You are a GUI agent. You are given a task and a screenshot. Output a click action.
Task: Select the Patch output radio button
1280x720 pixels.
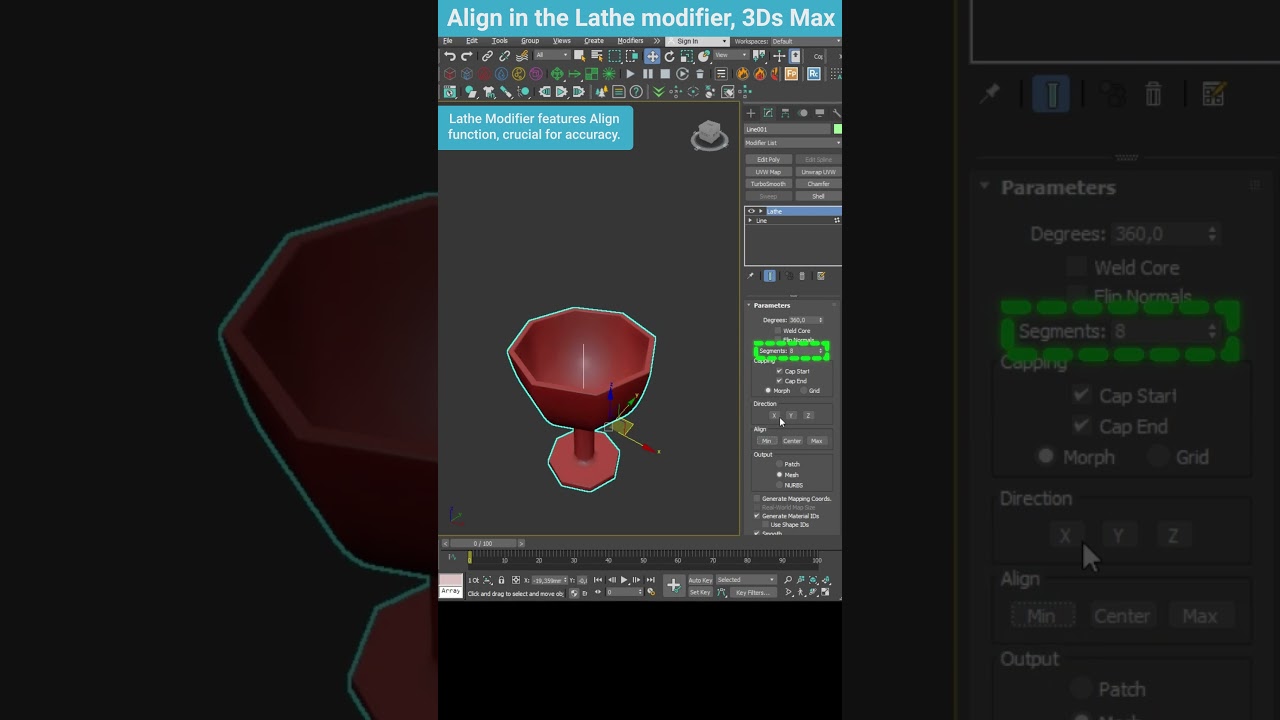click(x=780, y=464)
